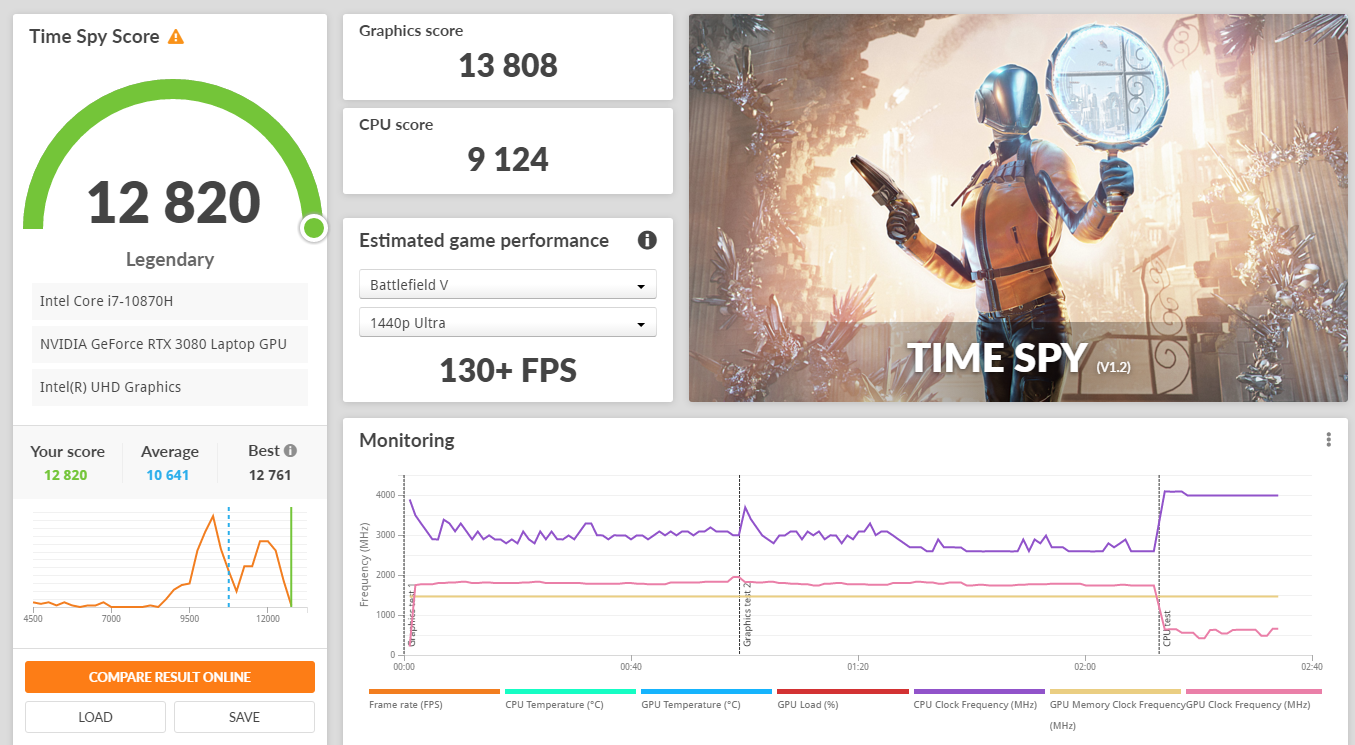The image size is (1355, 745).
Task: Click COMPARE RESULT ONLINE button
Action: click(x=170, y=677)
